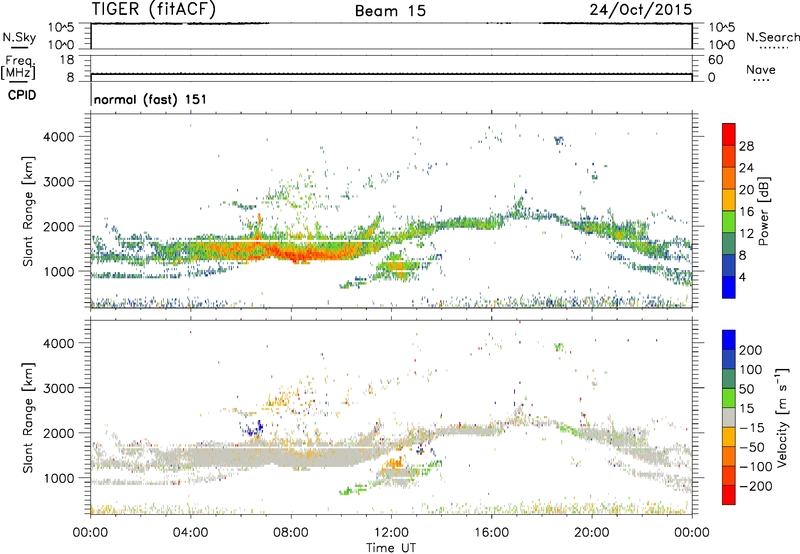Click the '18' tick on the frequency axis
Viewport: 800px width, 554px height.
[x=67, y=60]
